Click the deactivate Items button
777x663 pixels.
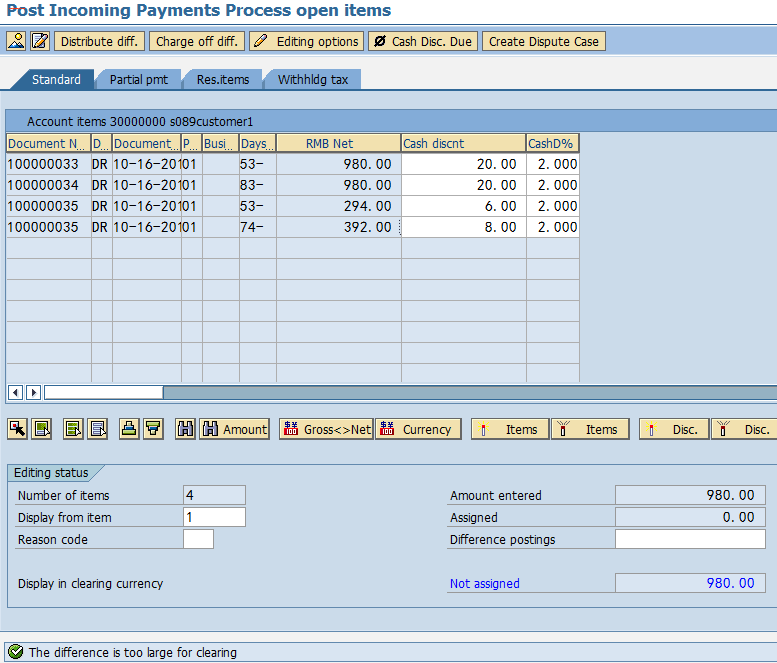[x=590, y=429]
